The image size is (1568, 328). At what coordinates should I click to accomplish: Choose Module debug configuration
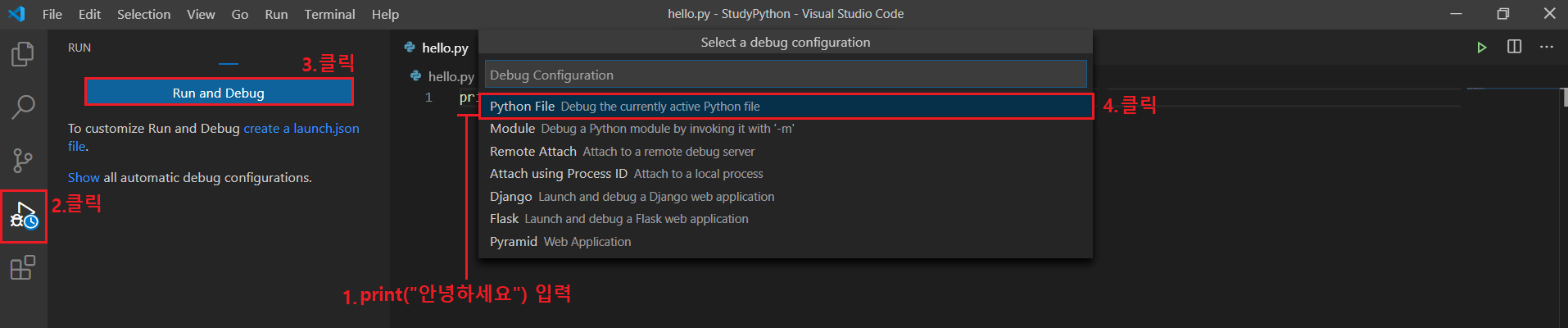(x=786, y=129)
